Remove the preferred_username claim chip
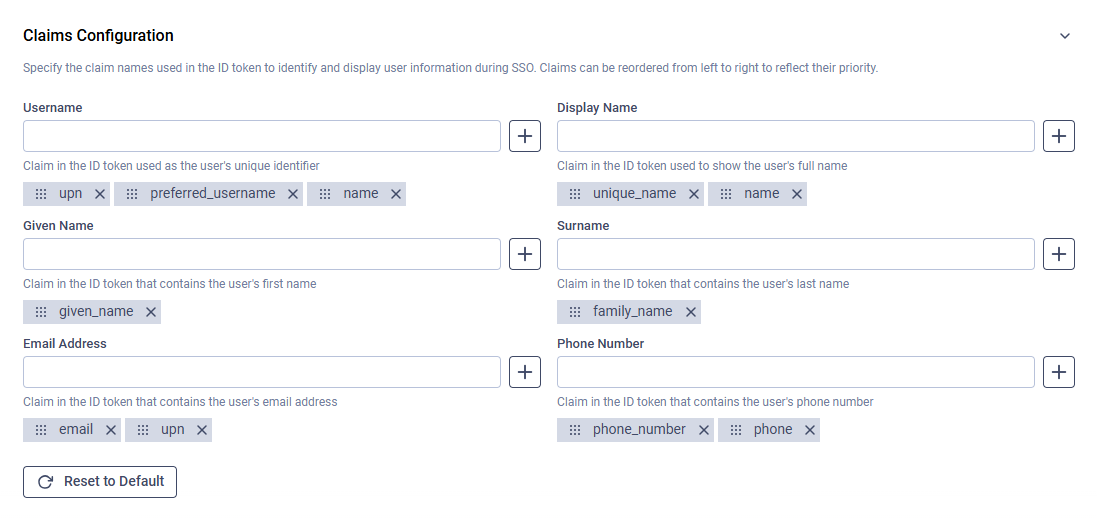1097x520 pixels. click(293, 194)
